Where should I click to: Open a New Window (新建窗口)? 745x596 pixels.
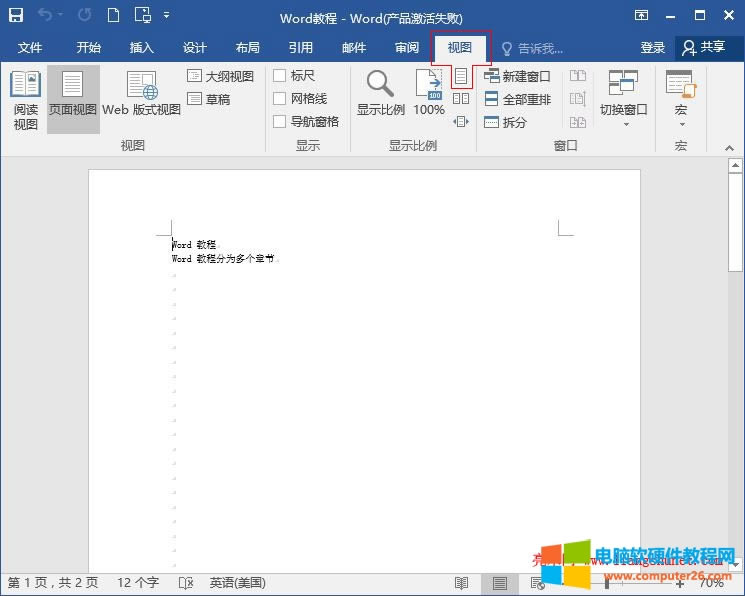[517, 76]
